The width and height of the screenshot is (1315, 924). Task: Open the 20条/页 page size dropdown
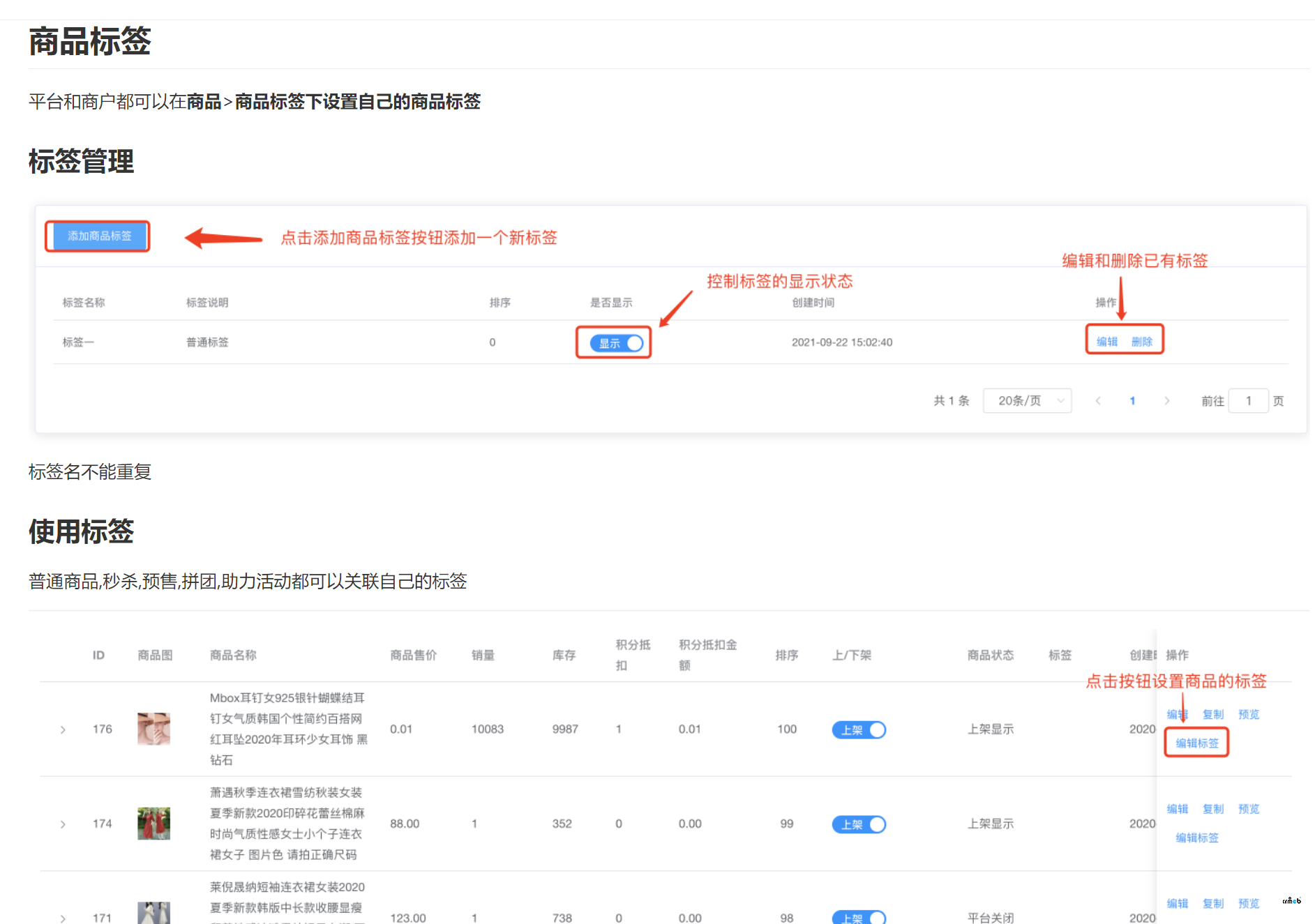(x=1027, y=401)
